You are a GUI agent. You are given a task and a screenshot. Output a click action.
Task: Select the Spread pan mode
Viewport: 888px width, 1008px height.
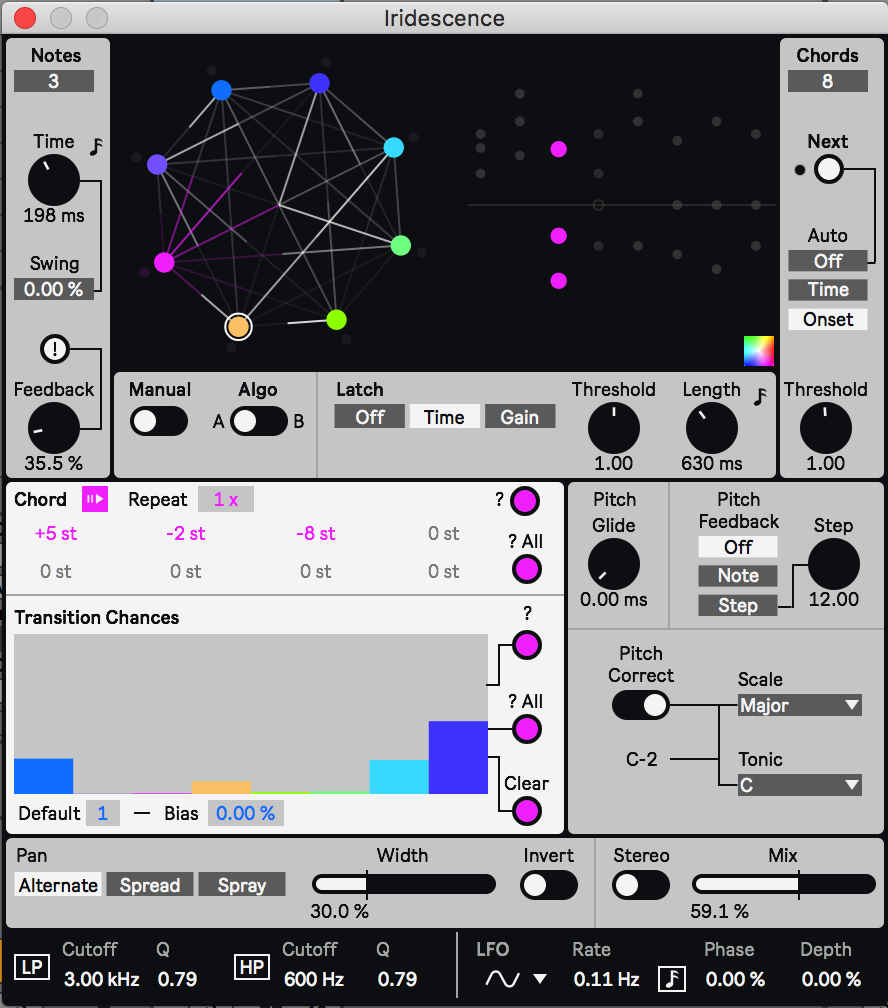(x=150, y=885)
